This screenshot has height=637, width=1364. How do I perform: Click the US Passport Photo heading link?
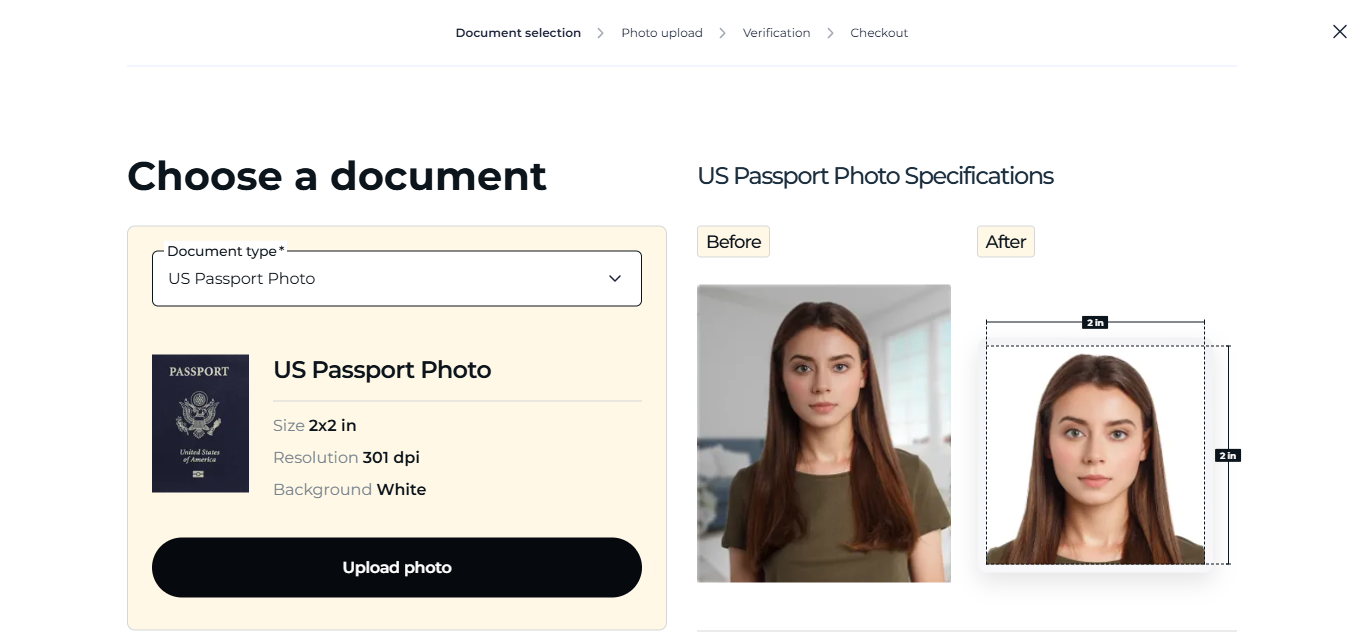click(x=382, y=370)
